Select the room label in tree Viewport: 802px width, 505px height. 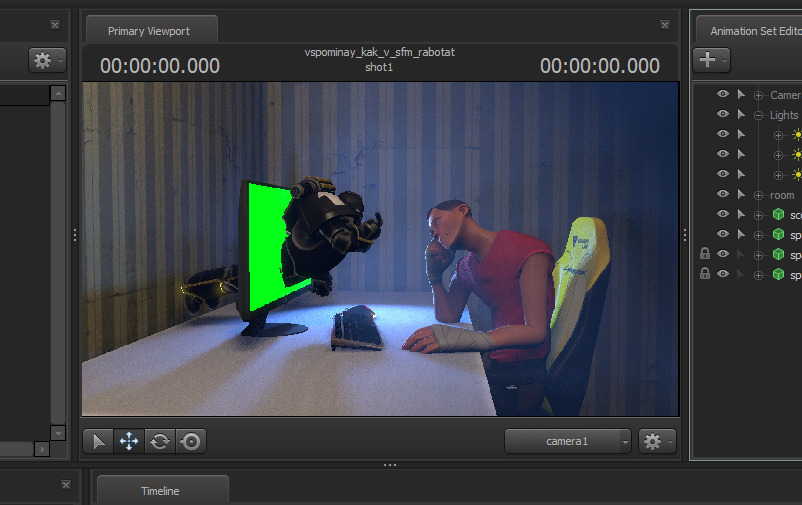782,195
